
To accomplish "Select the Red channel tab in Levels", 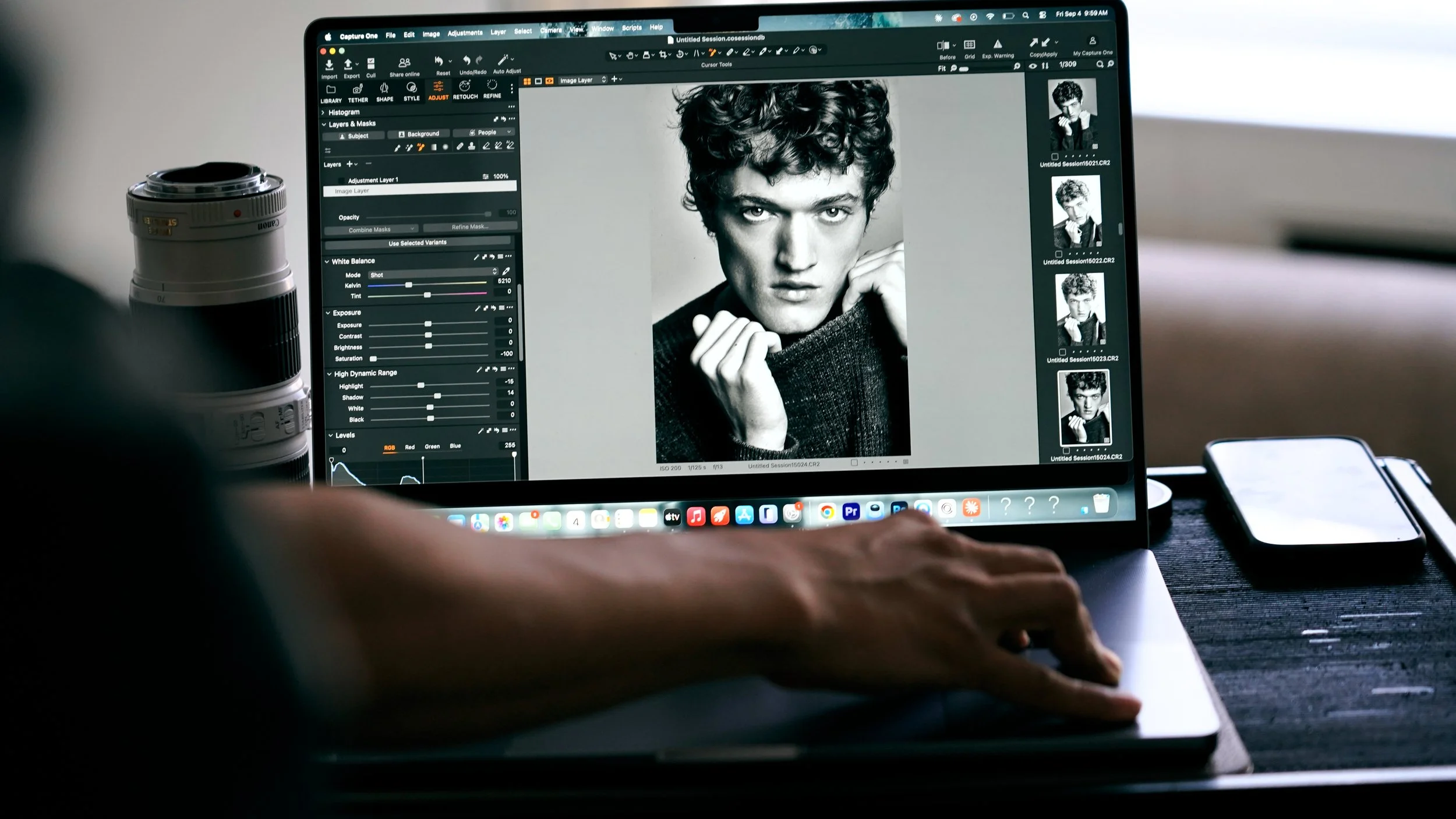I will tap(409, 447).
